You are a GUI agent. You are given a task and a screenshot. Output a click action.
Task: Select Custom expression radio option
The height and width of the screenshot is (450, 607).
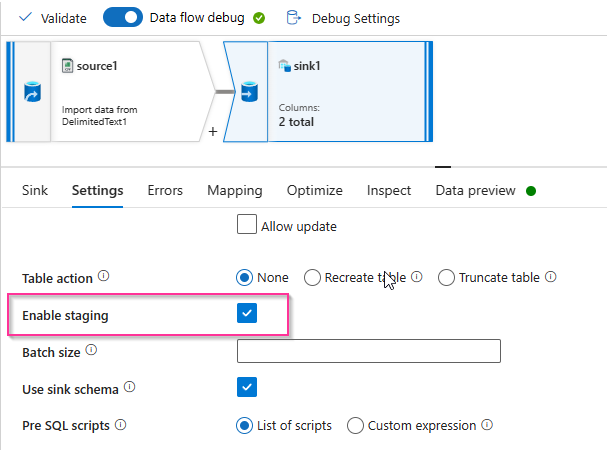355,426
